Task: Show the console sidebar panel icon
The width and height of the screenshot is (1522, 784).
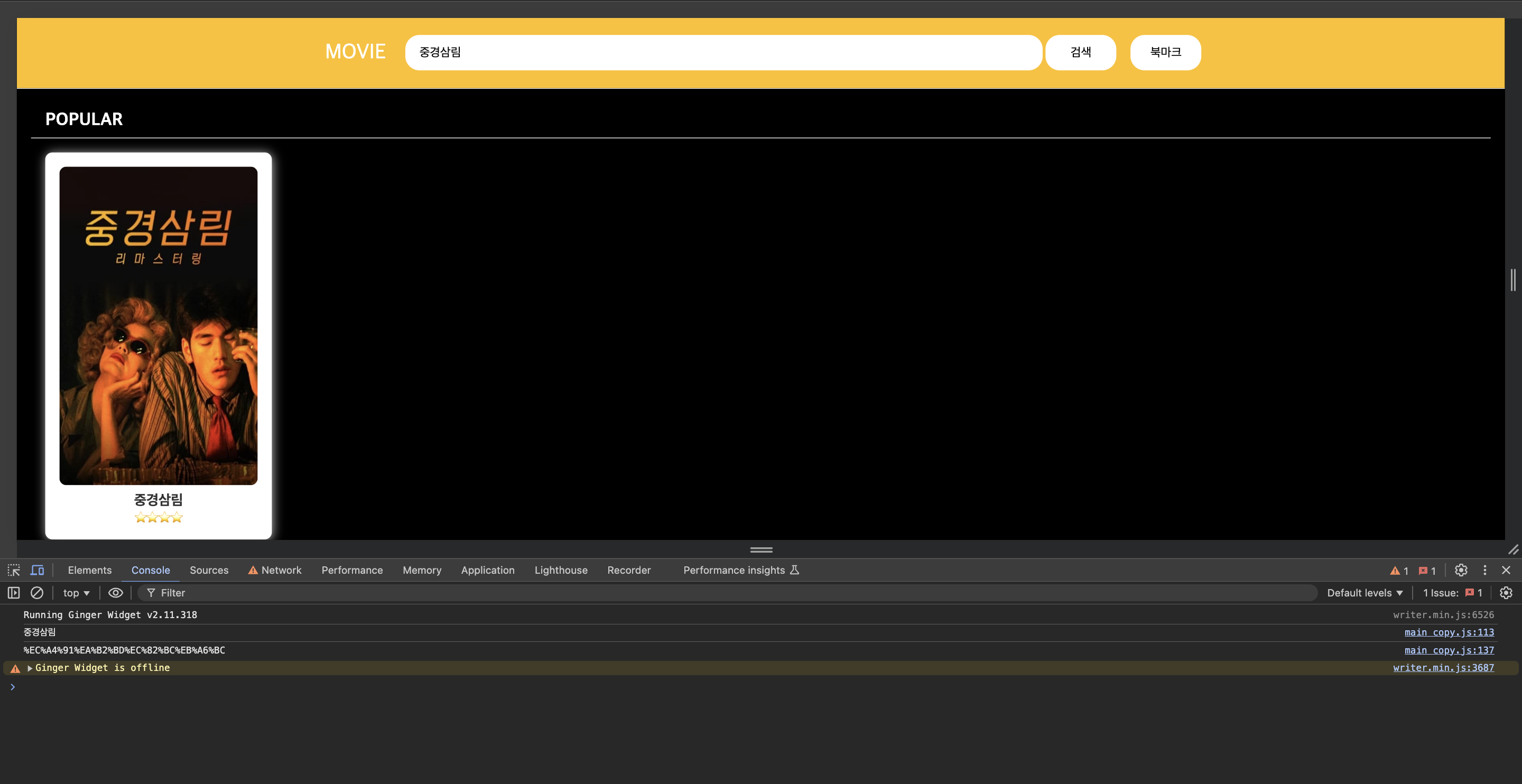Action: point(14,593)
